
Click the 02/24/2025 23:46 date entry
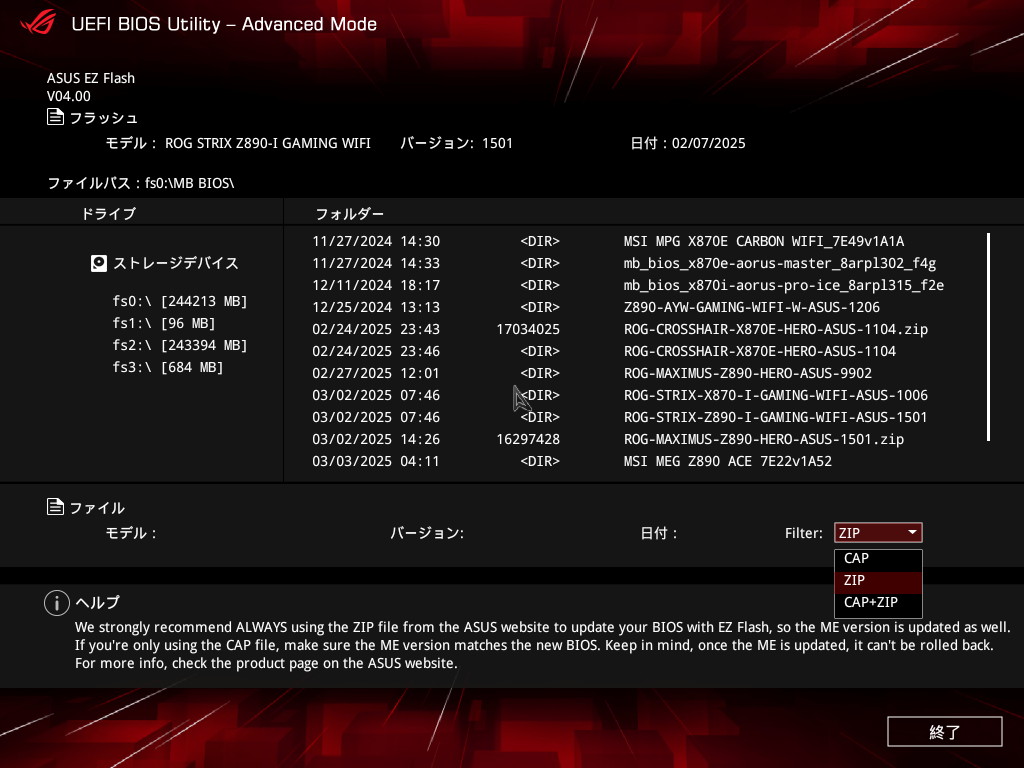(376, 351)
